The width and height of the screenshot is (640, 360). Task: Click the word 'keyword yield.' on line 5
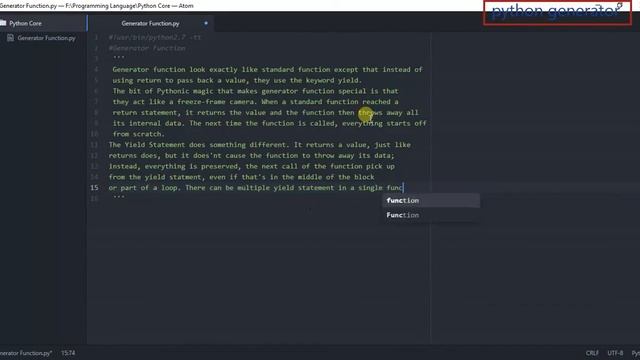tap(334, 80)
